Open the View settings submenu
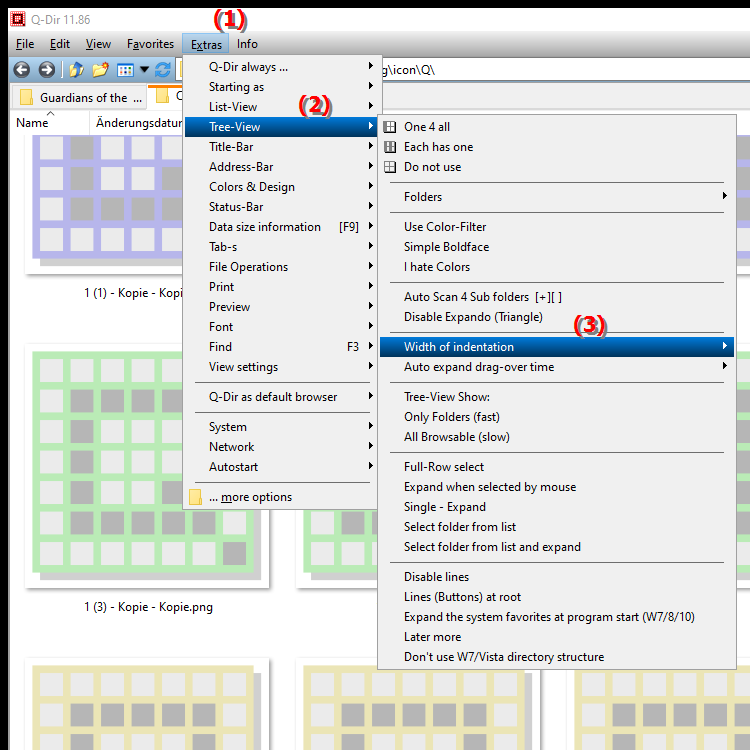This screenshot has width=750, height=750. pos(281,367)
